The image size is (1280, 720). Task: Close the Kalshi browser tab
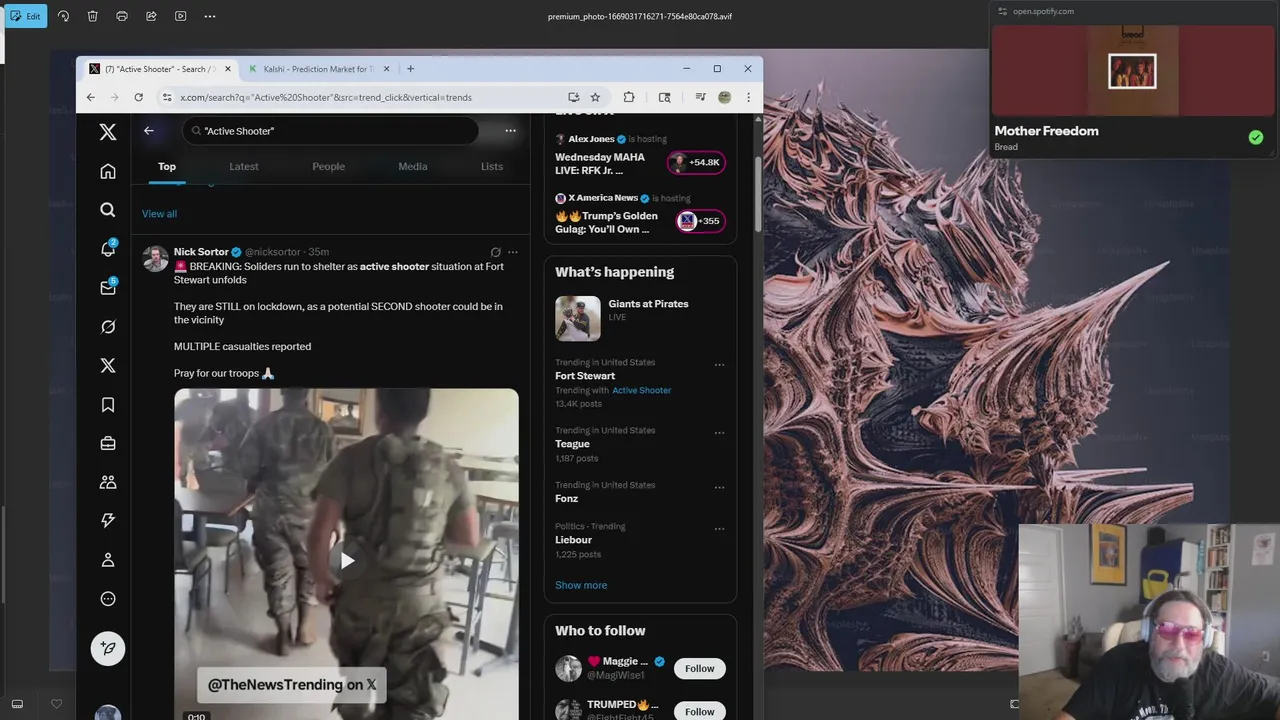[x=386, y=69]
